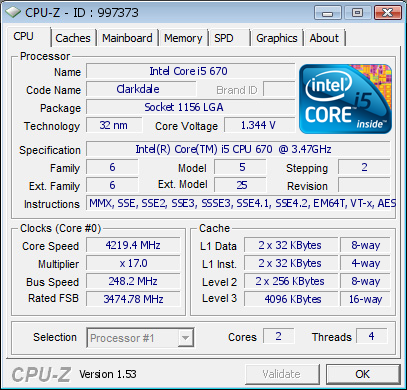Click the Processor selection dropdown arrow

click(185, 338)
